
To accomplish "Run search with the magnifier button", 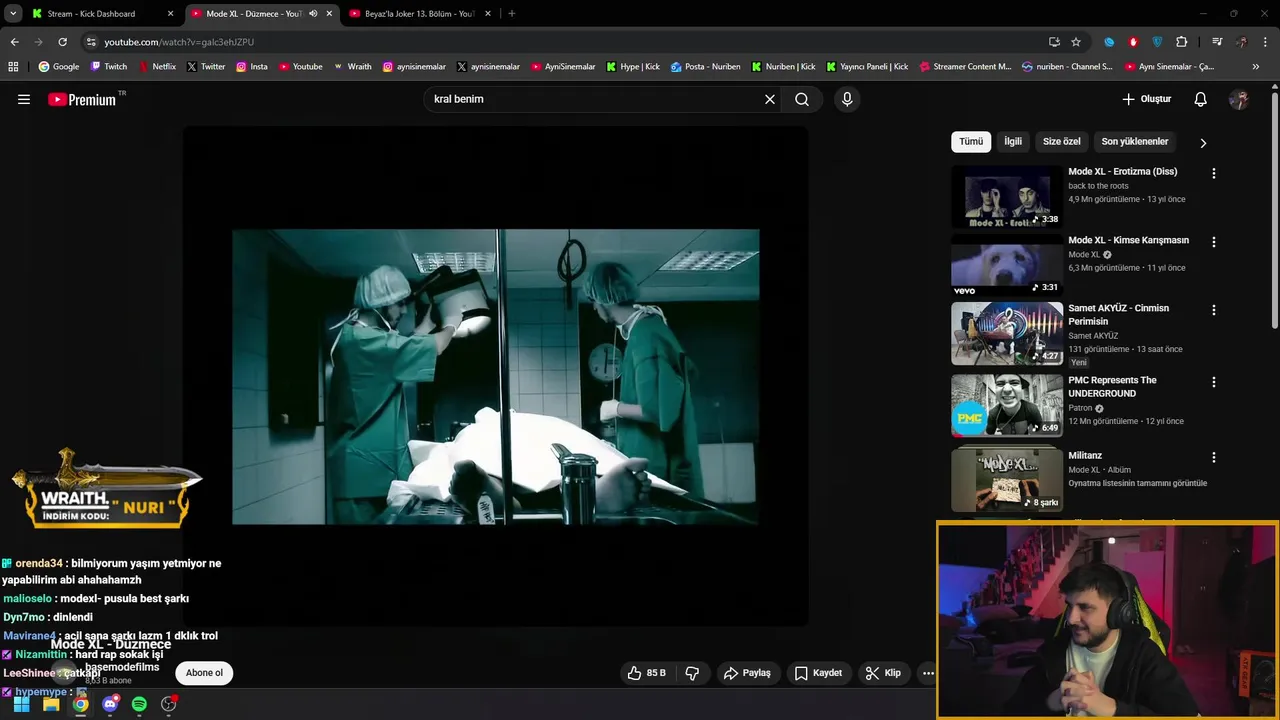I will coord(802,99).
